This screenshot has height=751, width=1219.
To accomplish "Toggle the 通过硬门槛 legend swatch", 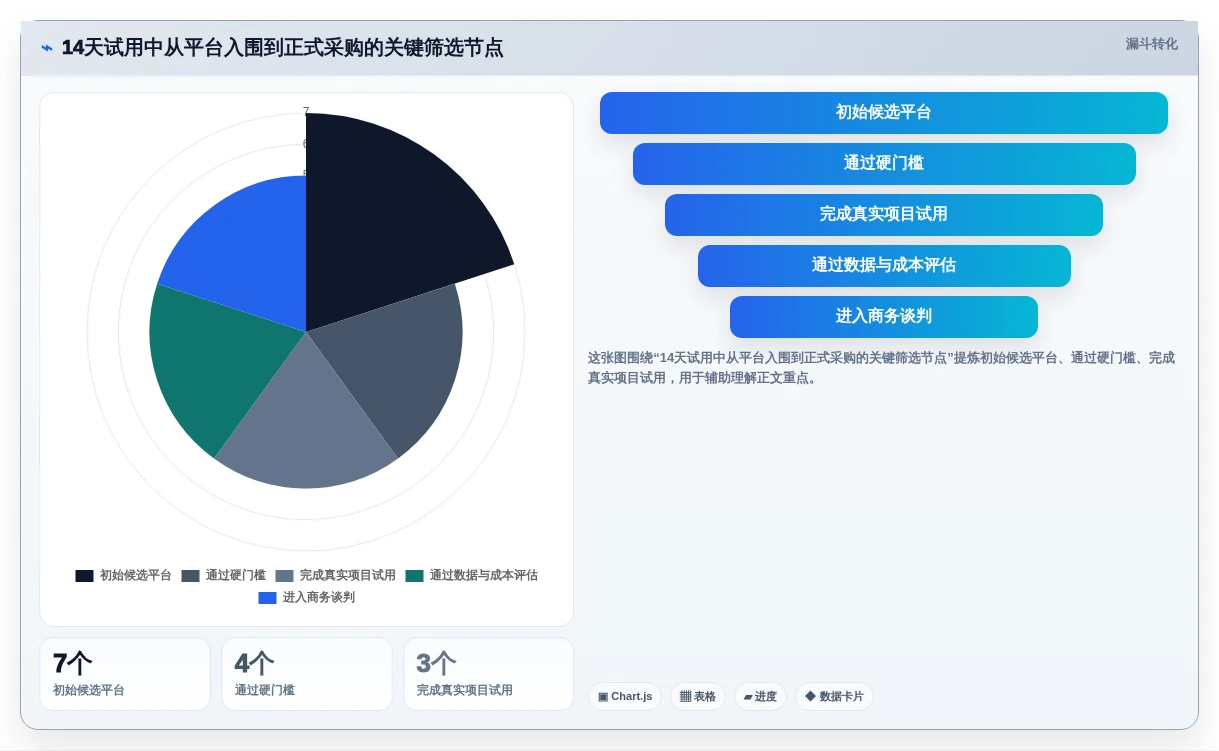I will [x=190, y=576].
